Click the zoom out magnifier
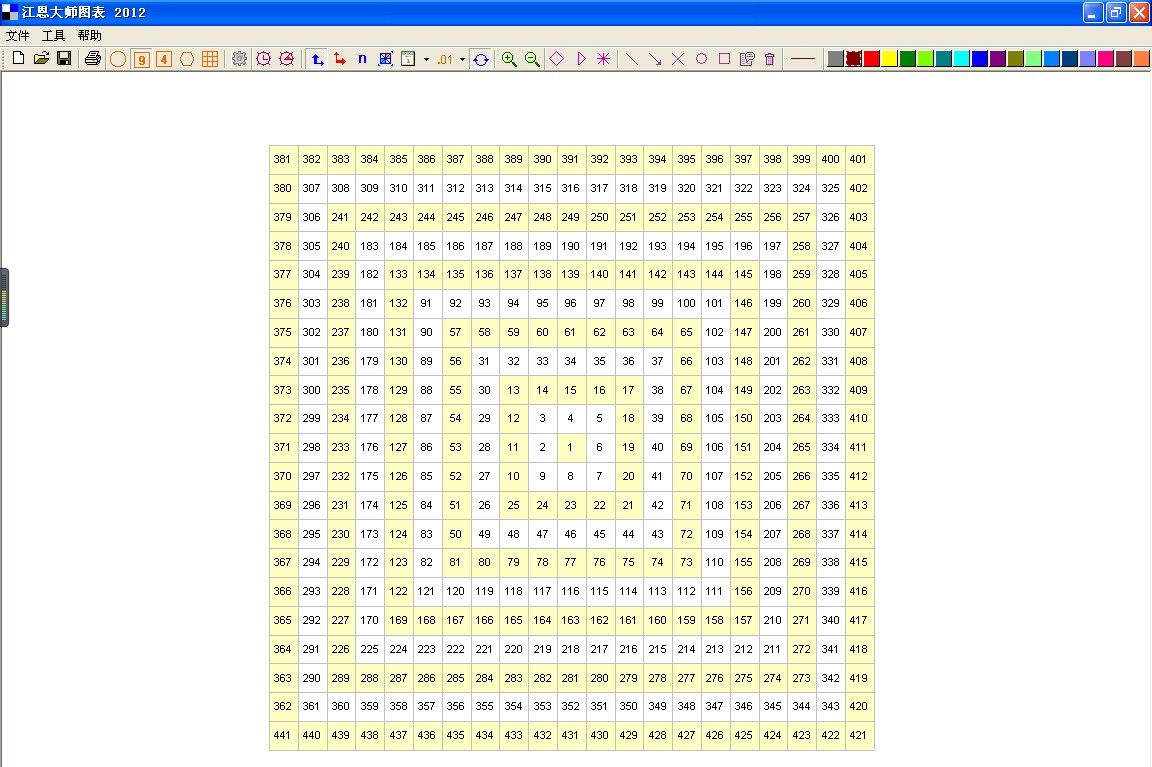 tap(532, 59)
